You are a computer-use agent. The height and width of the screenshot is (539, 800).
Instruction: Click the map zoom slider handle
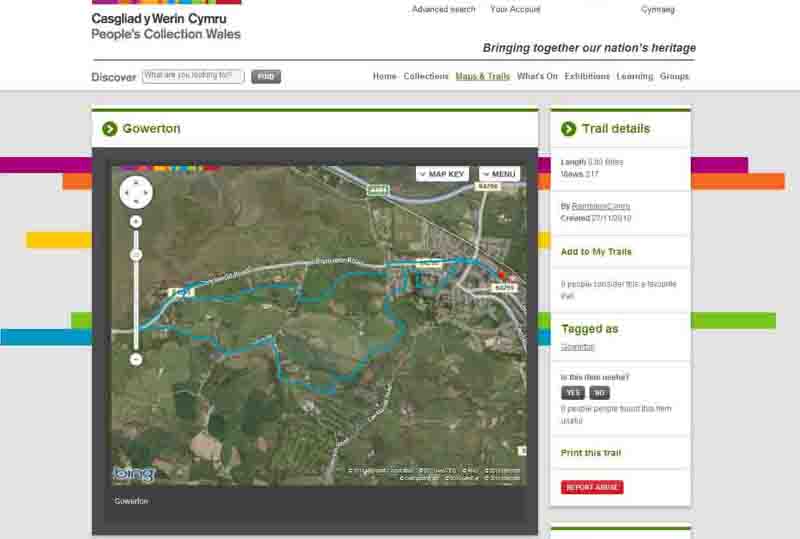point(136,255)
